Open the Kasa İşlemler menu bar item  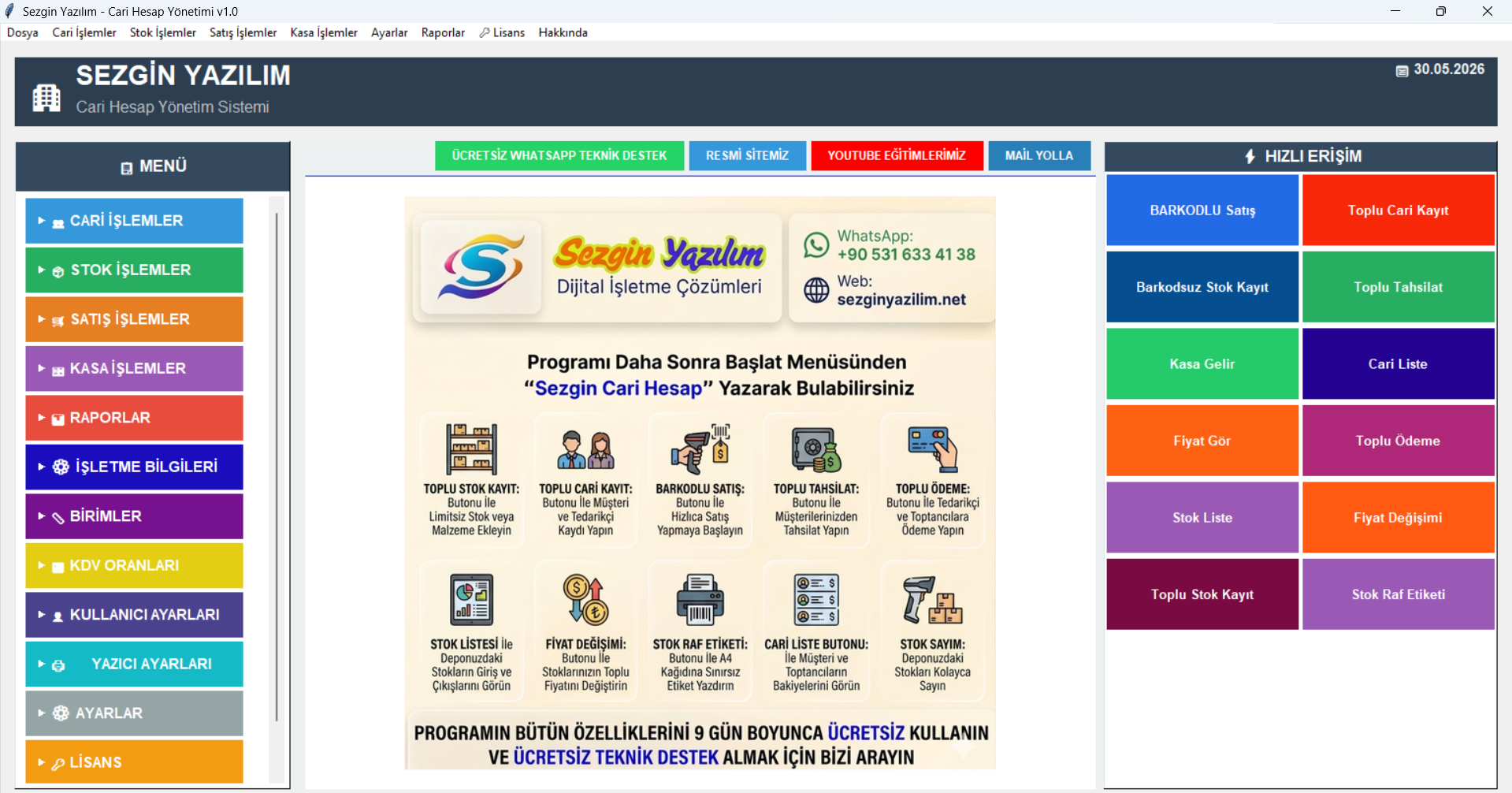[x=324, y=32]
